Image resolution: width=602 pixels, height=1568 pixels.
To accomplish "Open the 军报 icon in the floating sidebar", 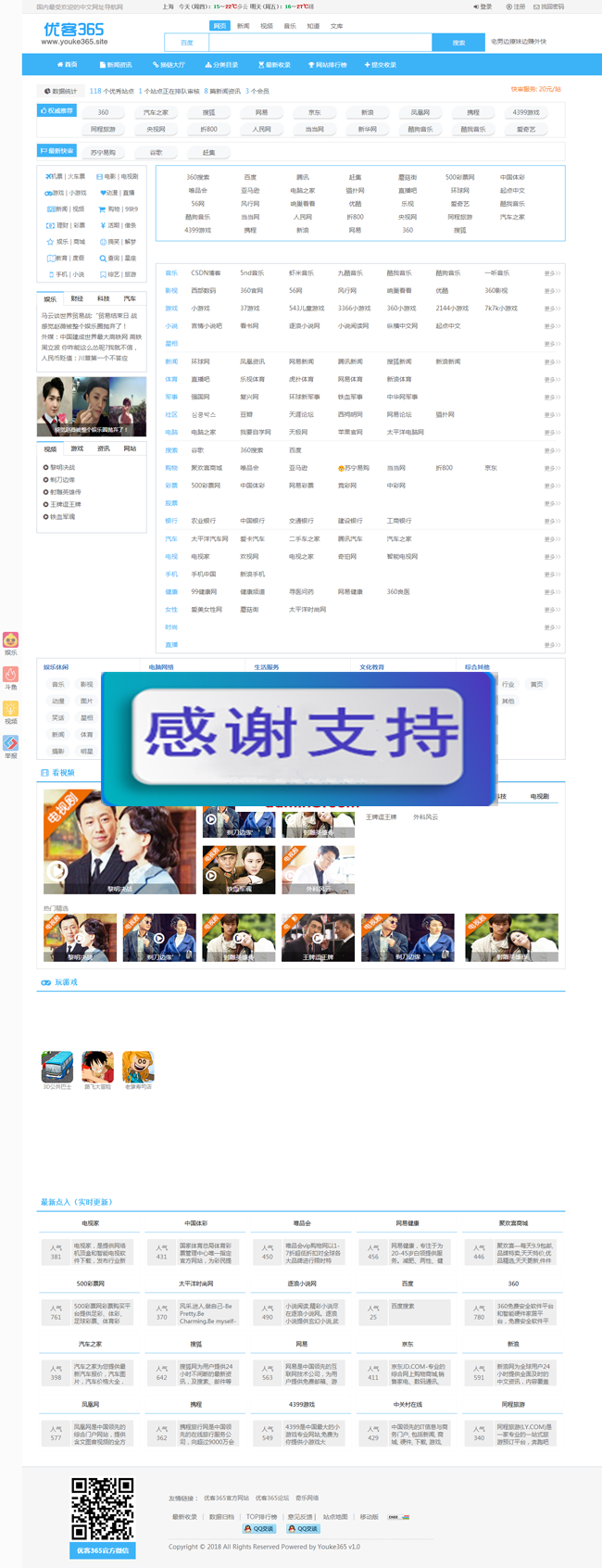I will click(11, 743).
